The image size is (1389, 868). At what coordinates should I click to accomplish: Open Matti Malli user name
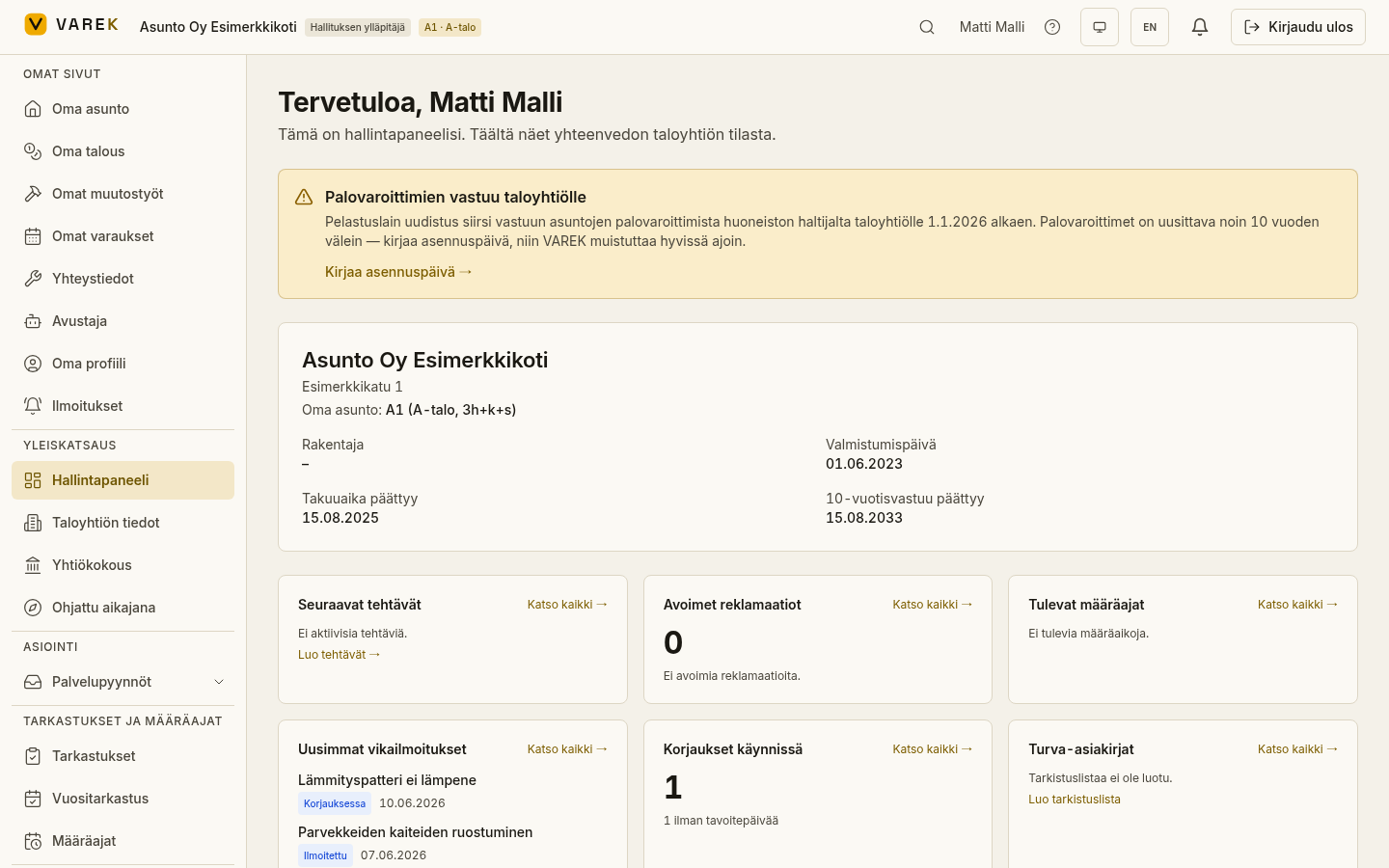992,27
